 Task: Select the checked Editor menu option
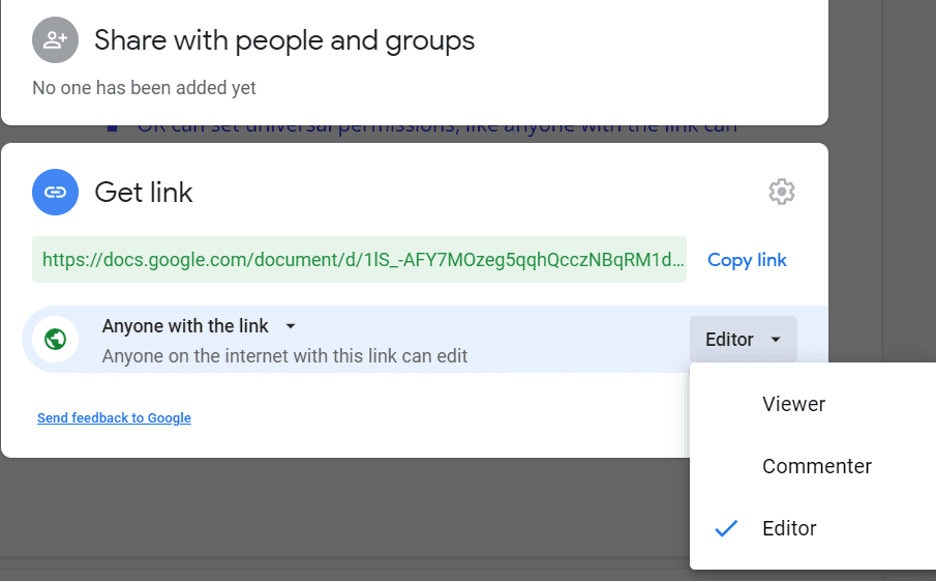pos(789,528)
